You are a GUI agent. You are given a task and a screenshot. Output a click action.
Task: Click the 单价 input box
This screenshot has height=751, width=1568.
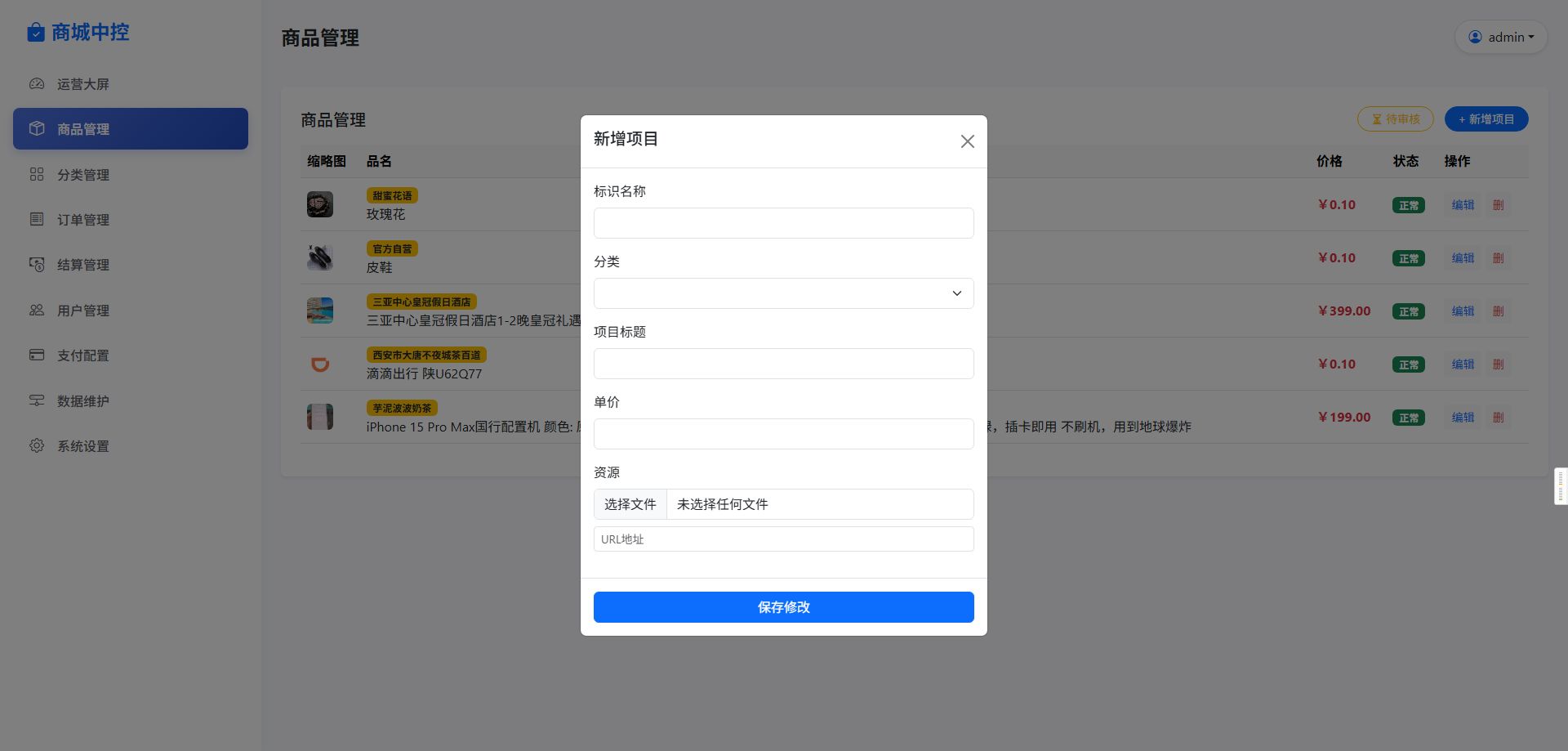(x=783, y=434)
